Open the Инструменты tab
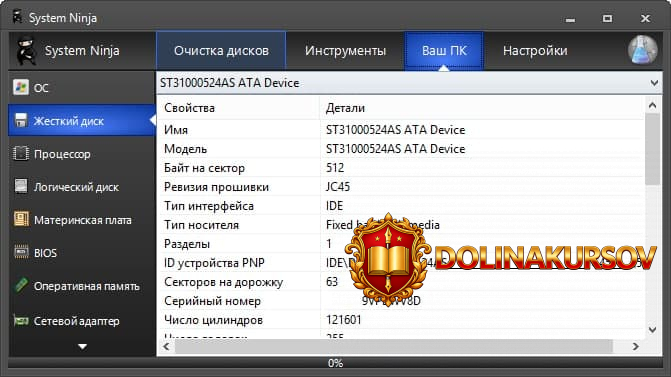 tap(345, 50)
